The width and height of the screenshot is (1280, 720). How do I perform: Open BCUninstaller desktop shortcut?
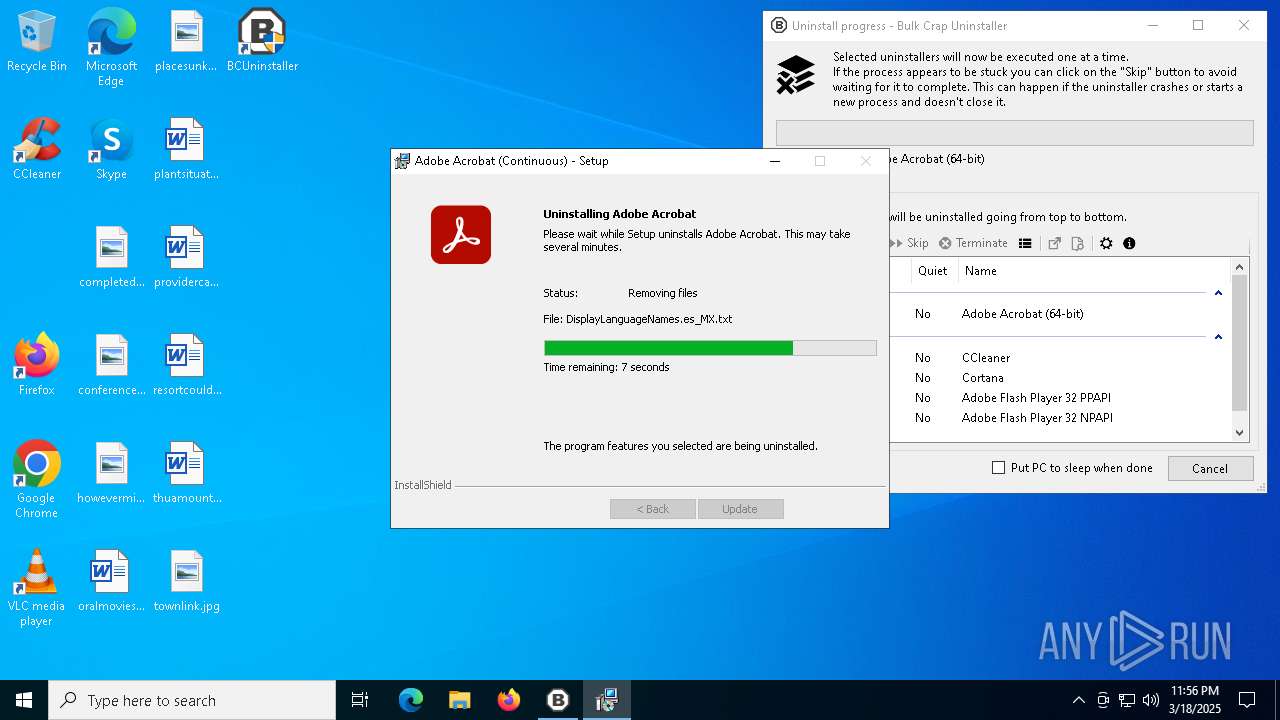[262, 42]
